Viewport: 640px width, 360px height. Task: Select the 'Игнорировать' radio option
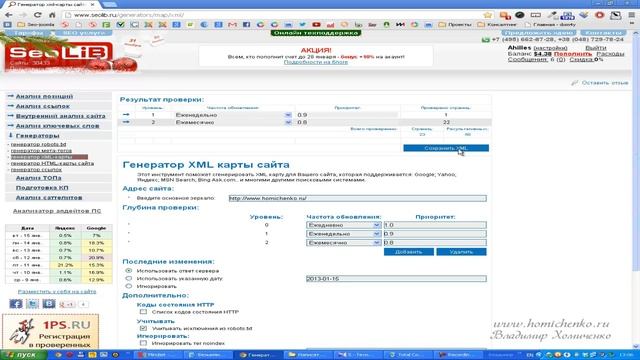[x=129, y=286]
